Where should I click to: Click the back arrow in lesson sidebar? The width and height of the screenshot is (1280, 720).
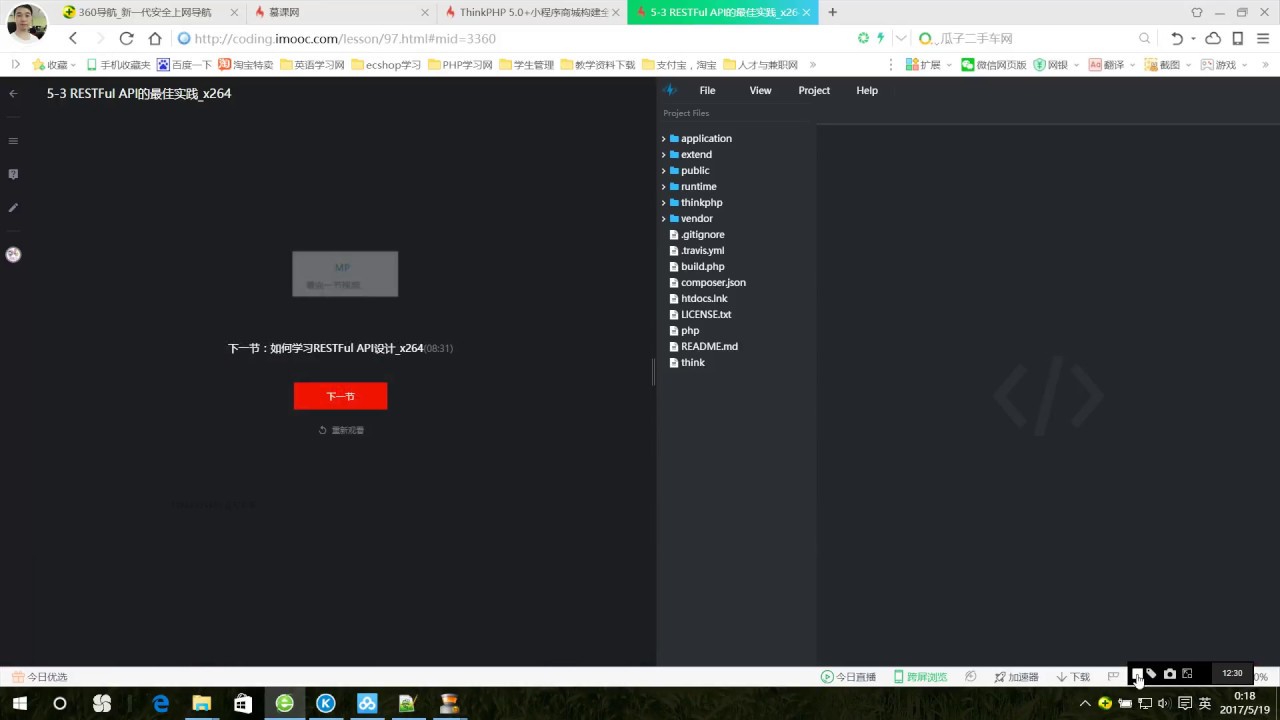click(13, 93)
